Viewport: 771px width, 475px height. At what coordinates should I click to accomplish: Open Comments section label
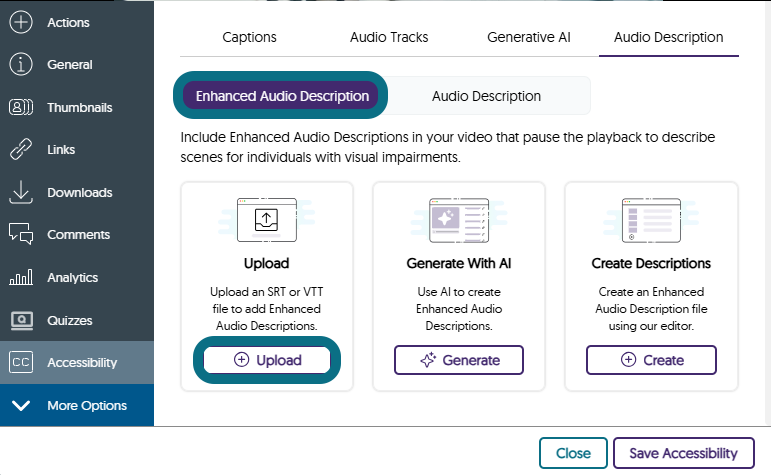(x=79, y=235)
